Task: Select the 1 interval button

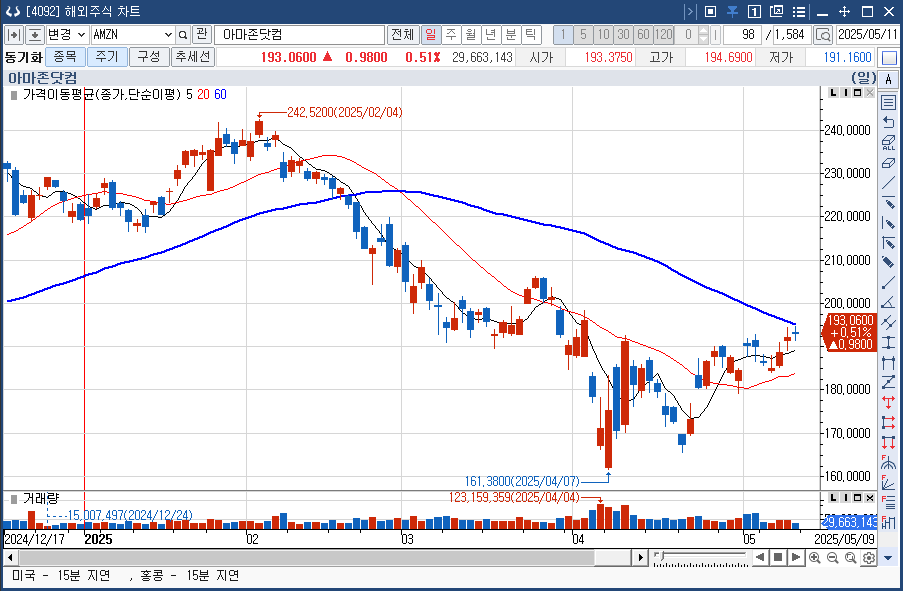Action: tap(563, 35)
